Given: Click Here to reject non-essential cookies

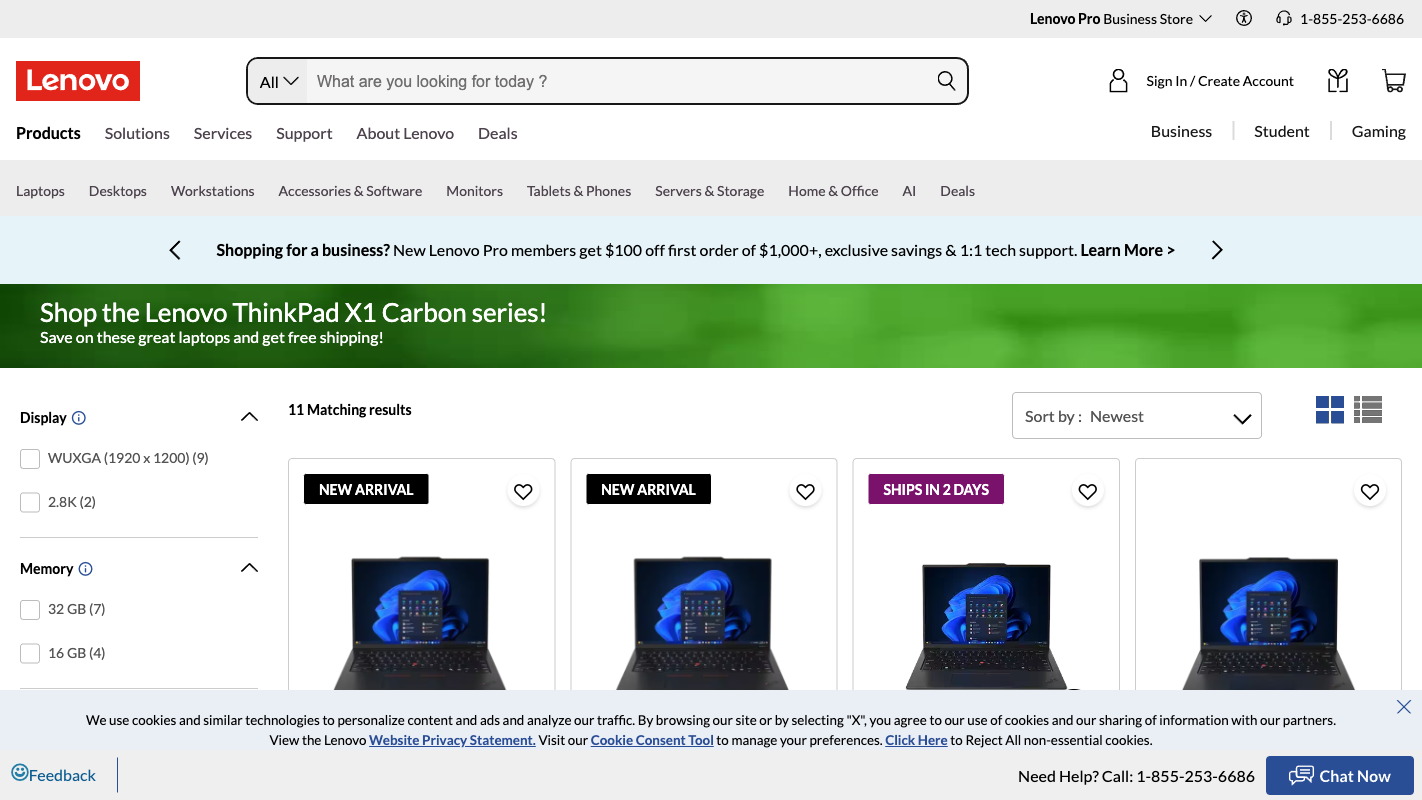Looking at the screenshot, I should click(x=915, y=740).
